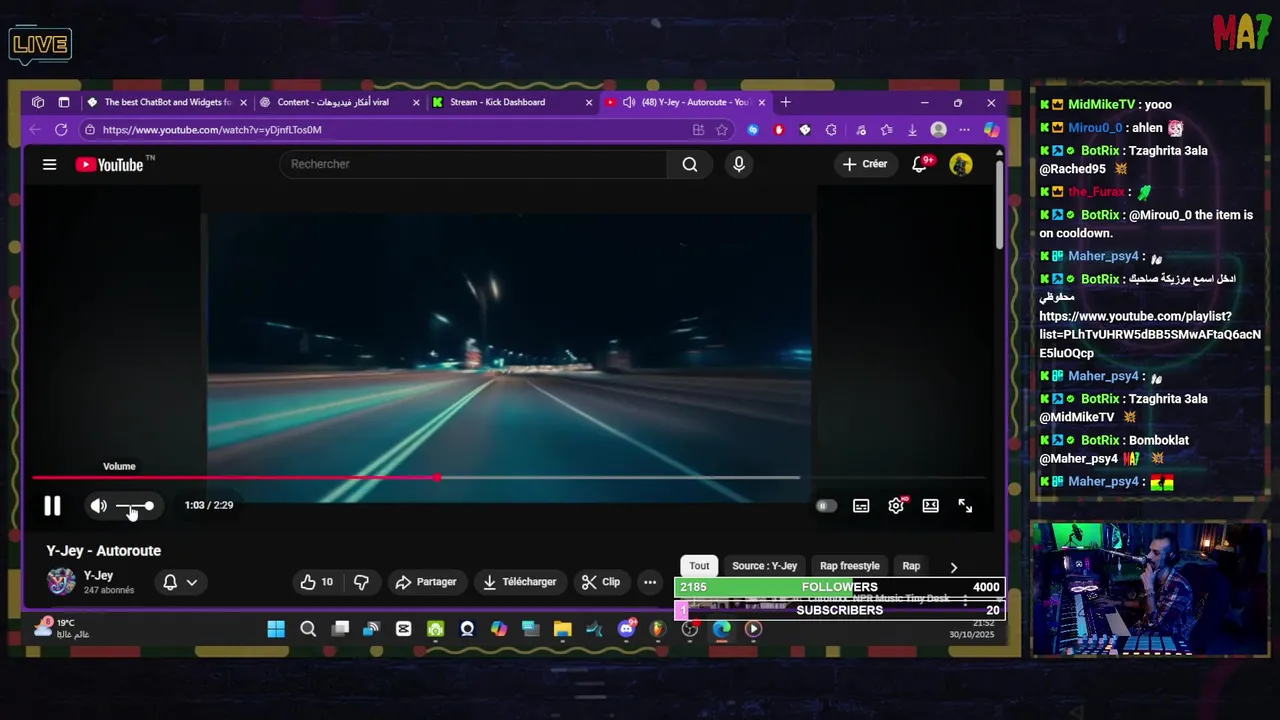
Task: Click the search magnifier button
Action: coord(690,164)
